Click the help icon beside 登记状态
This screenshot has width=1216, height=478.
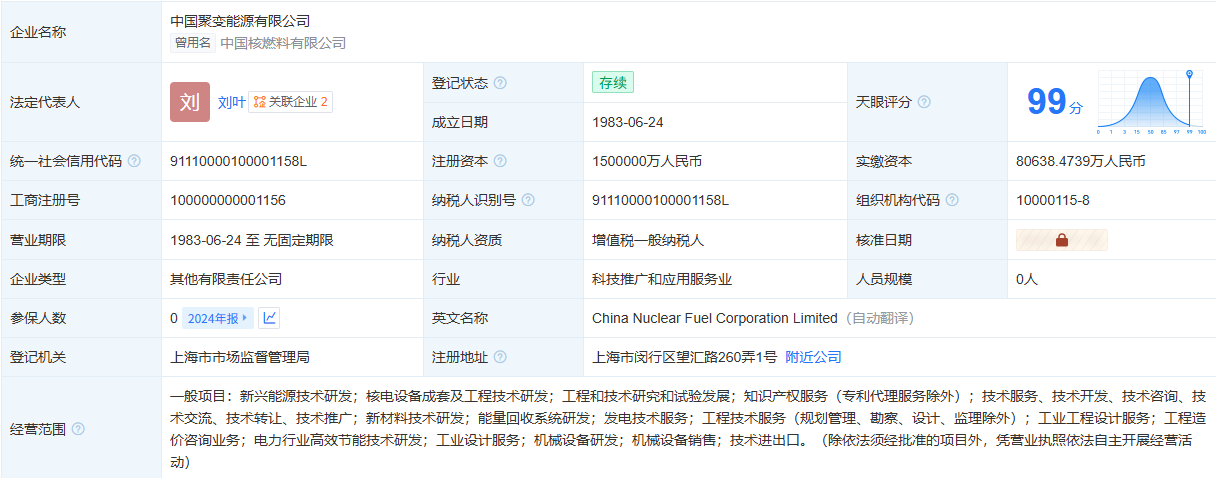[500, 83]
